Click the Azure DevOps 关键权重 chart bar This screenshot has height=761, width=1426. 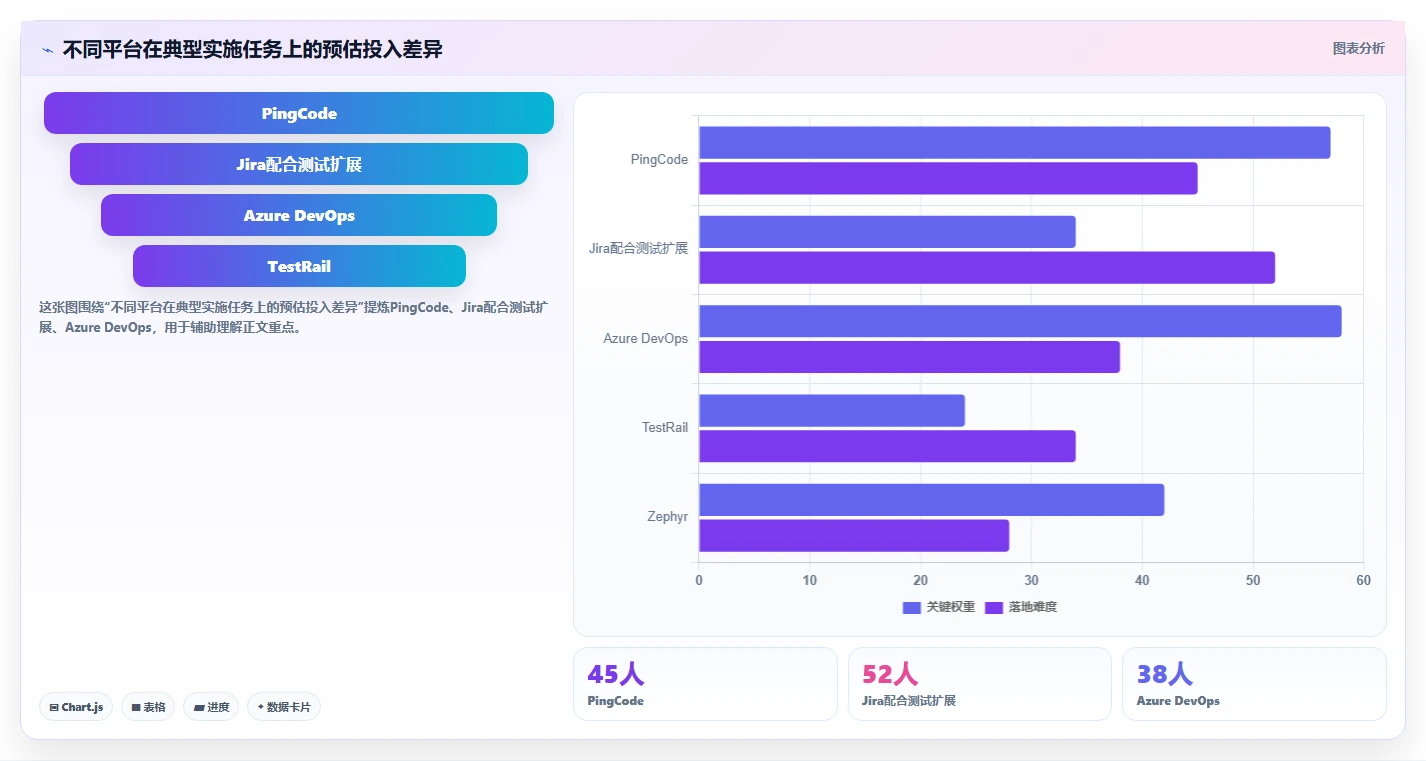pyautogui.click(x=1020, y=321)
